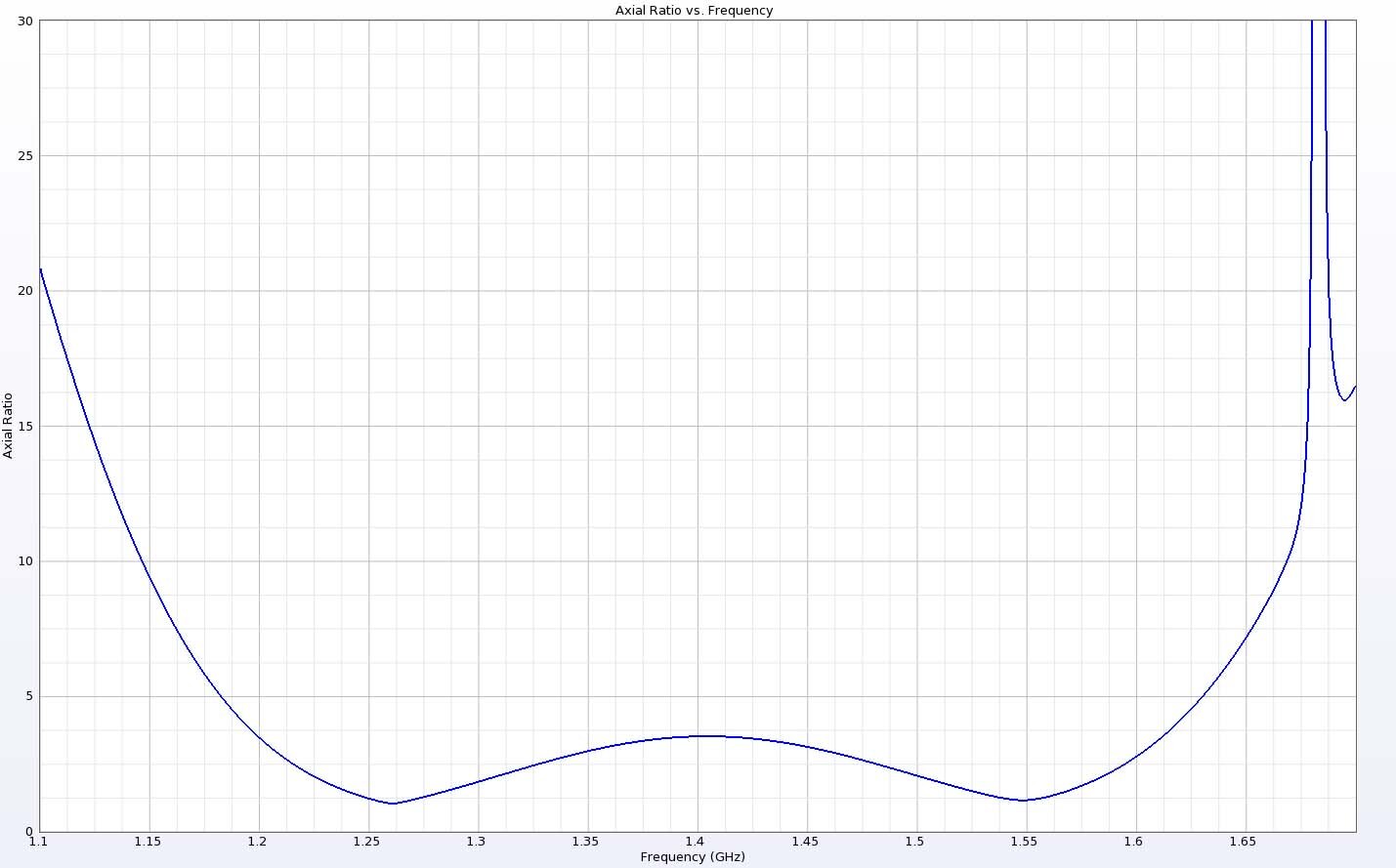Click the y-axis tick value 25
Image resolution: width=1396 pixels, height=868 pixels.
tap(25, 156)
